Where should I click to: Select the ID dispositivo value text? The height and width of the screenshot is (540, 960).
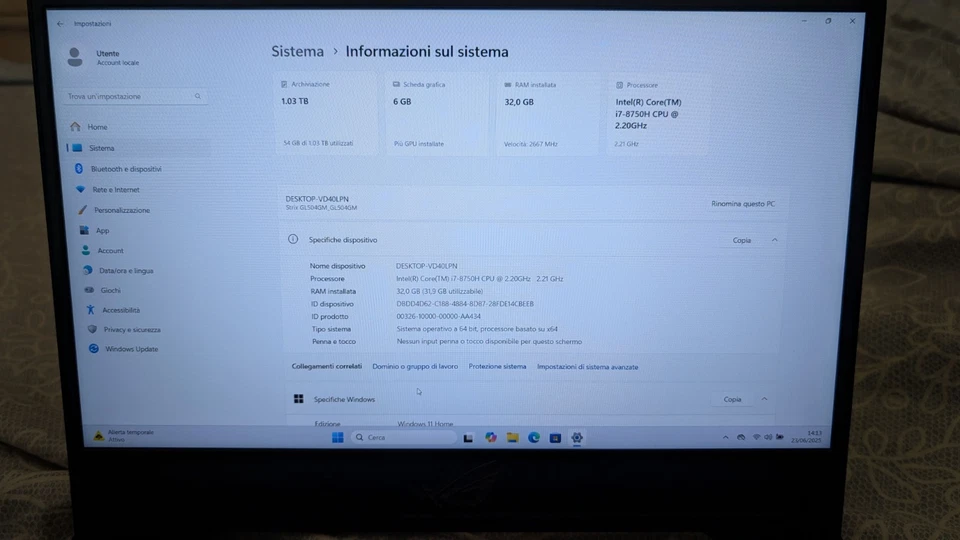[465, 304]
